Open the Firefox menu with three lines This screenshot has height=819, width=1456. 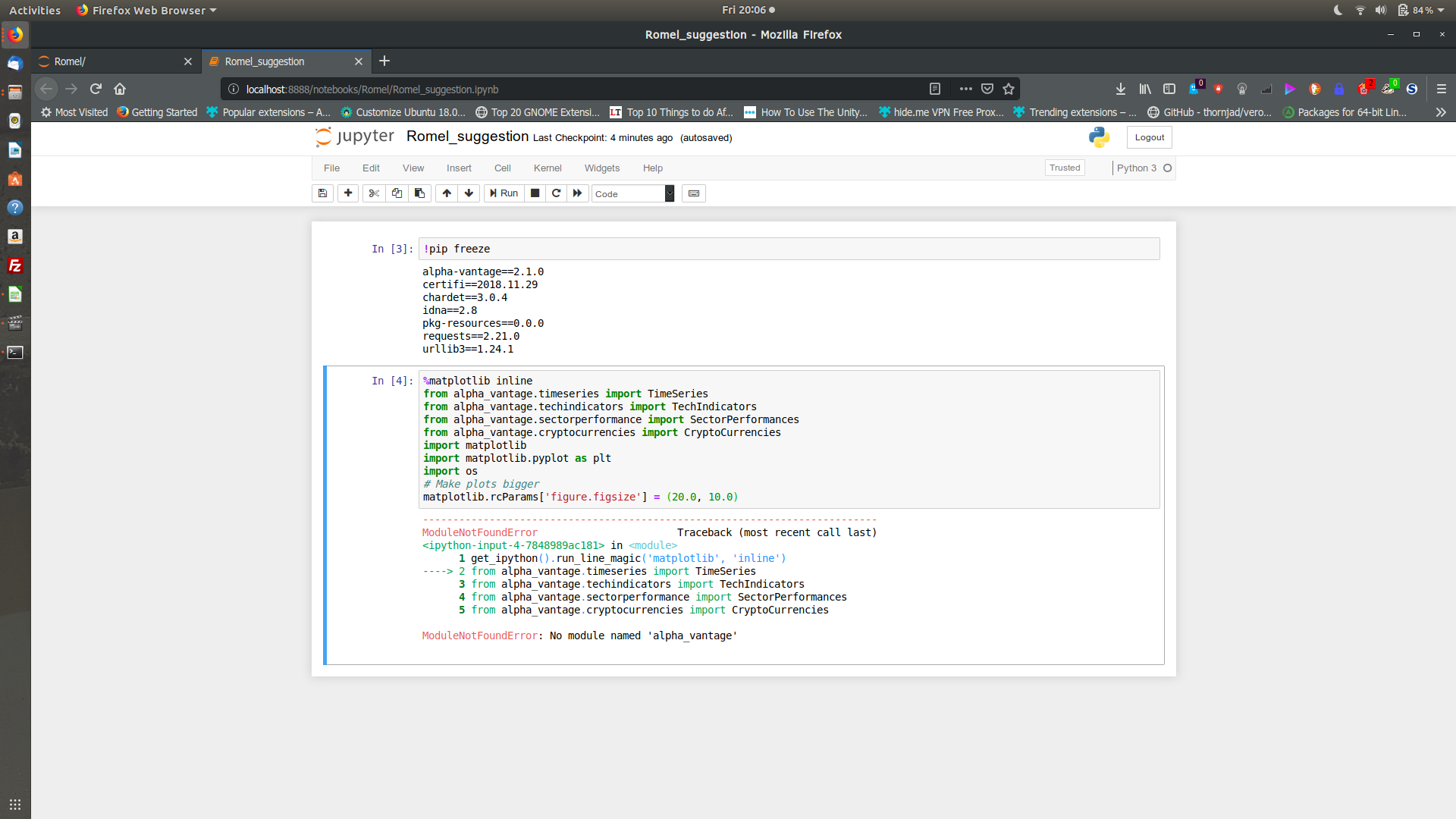(x=1440, y=89)
